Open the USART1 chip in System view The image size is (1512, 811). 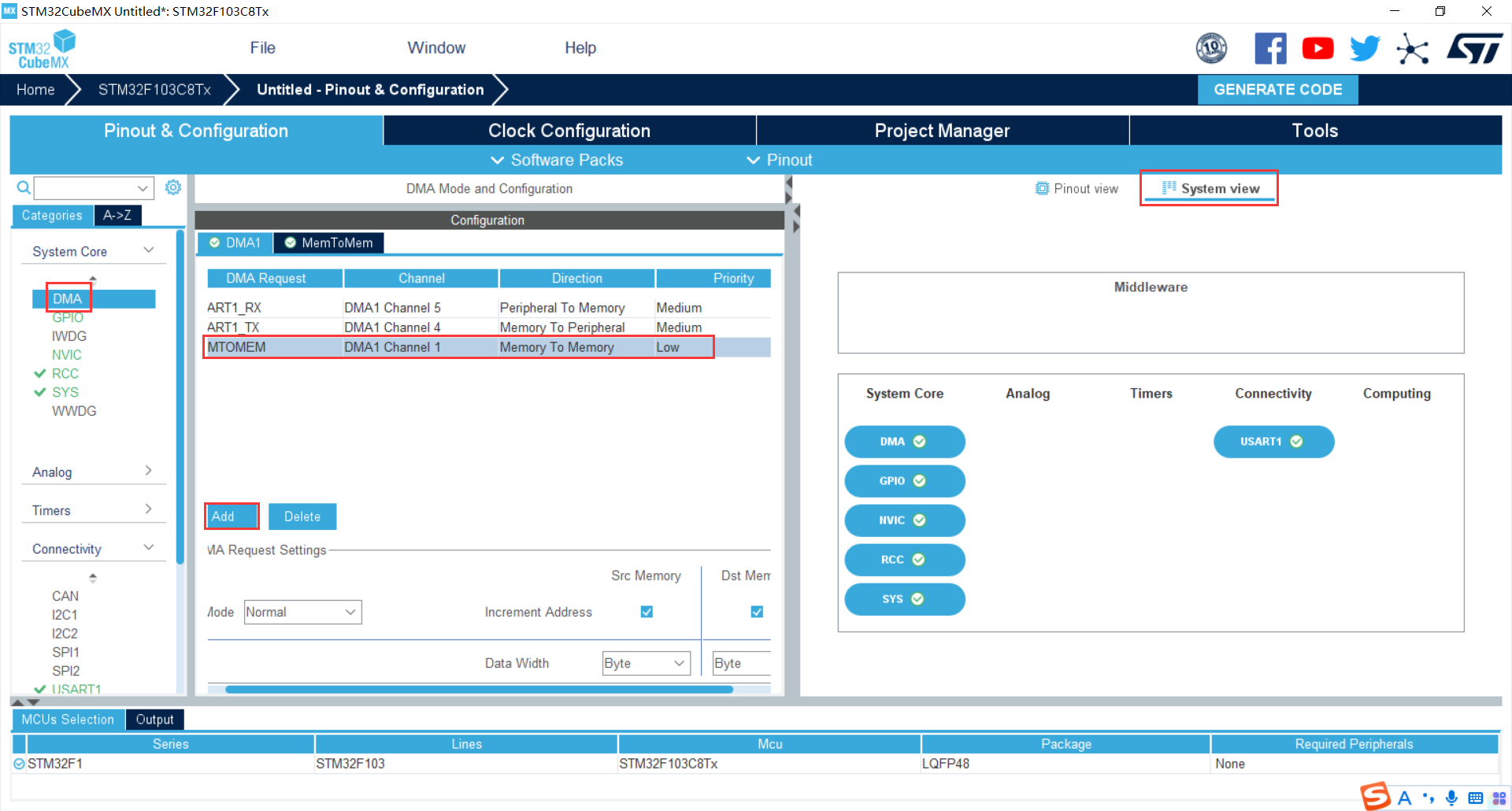coord(1273,442)
